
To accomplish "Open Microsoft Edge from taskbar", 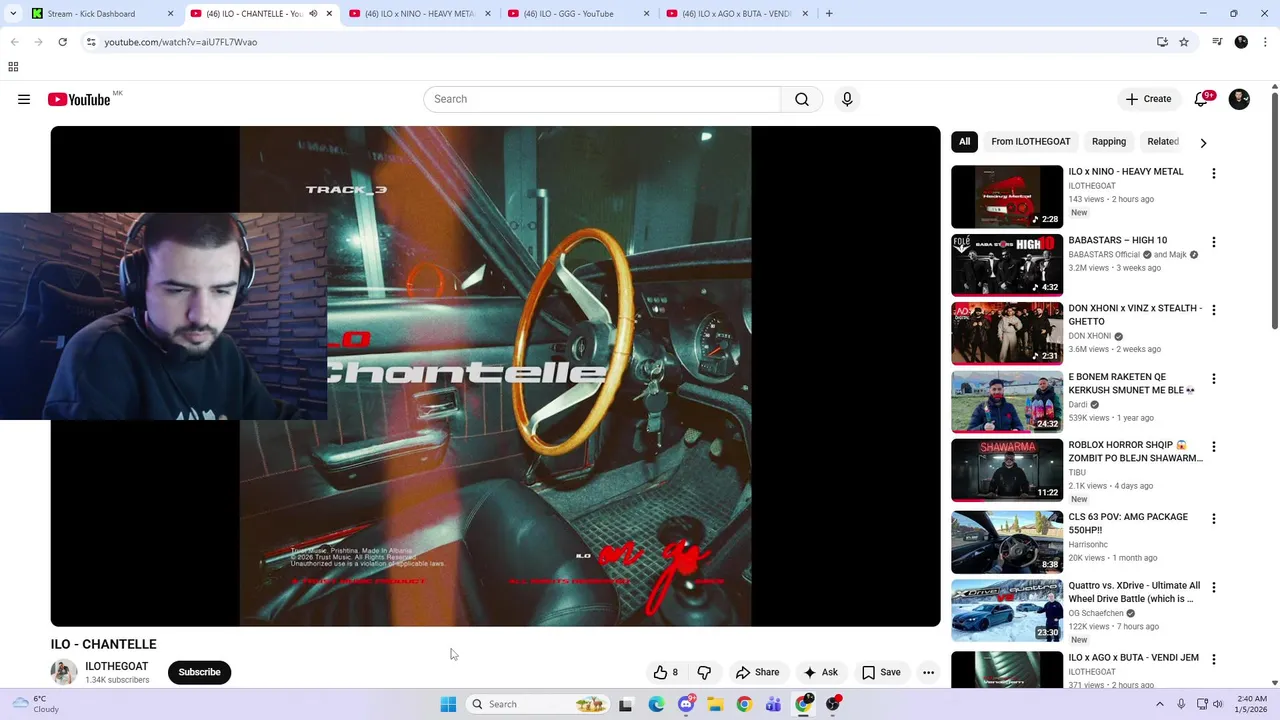I will (656, 704).
